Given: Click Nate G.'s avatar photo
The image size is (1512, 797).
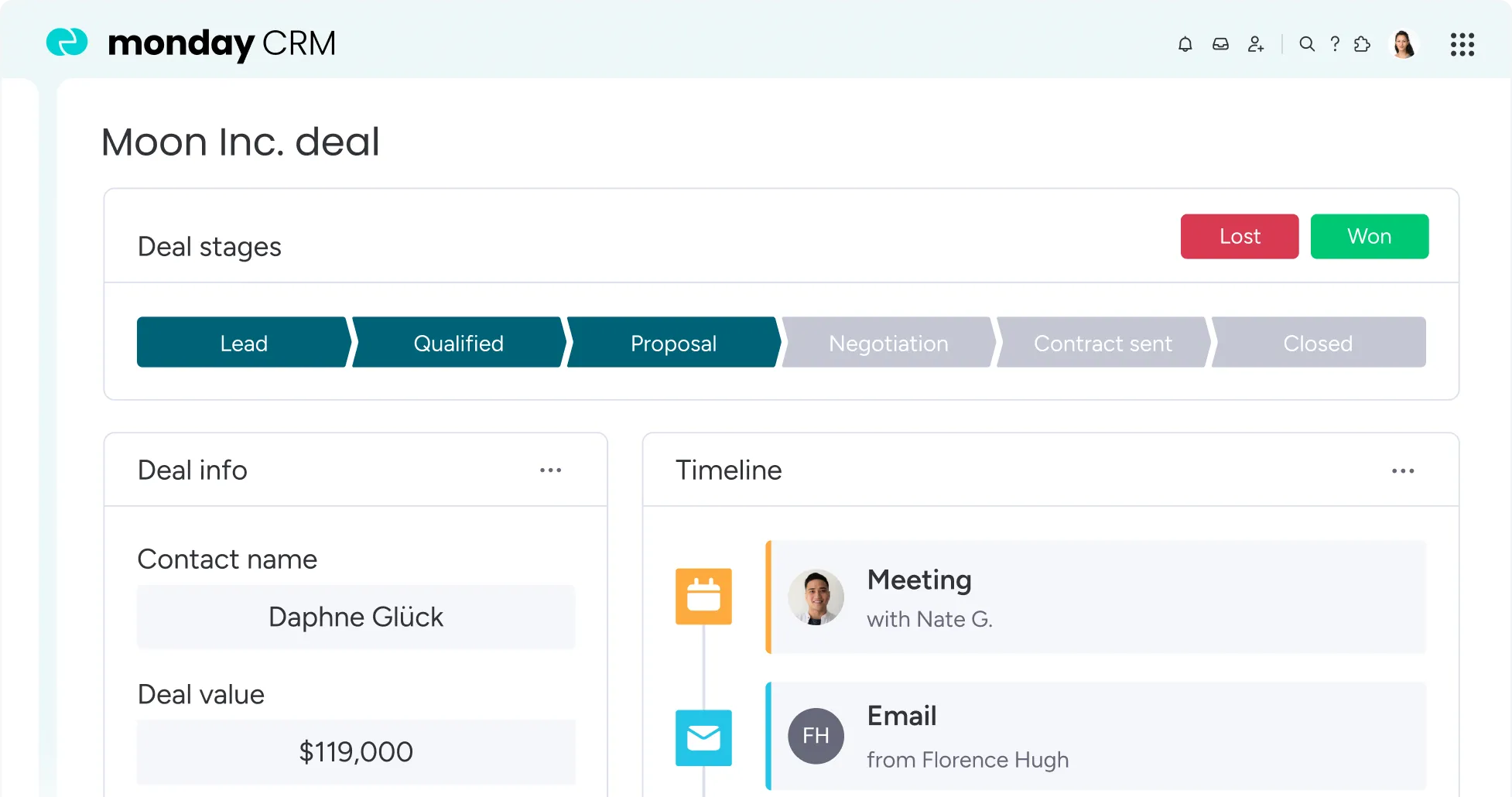Looking at the screenshot, I should pos(816,597).
